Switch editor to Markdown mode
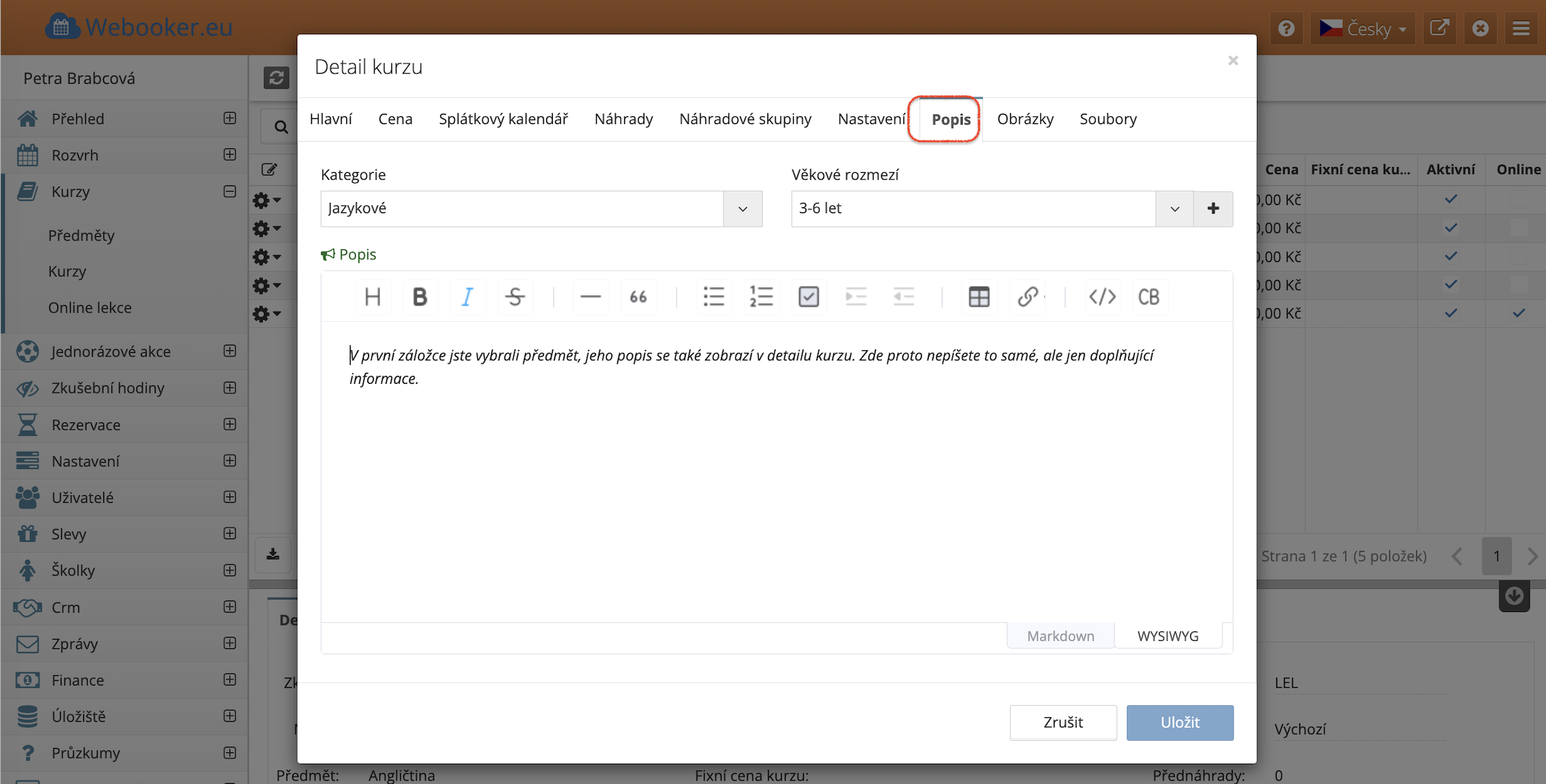Screen dimensions: 1546x784 (x=1060, y=636)
